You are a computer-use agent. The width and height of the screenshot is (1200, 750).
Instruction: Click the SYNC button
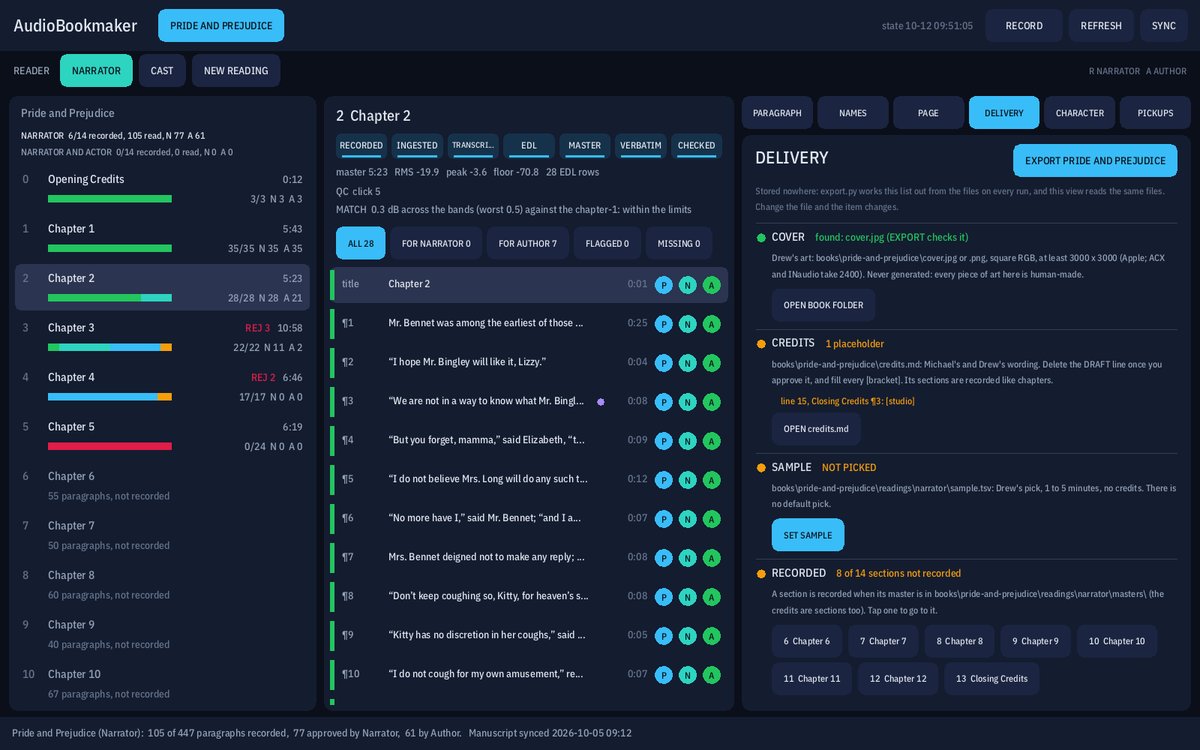pos(1164,26)
